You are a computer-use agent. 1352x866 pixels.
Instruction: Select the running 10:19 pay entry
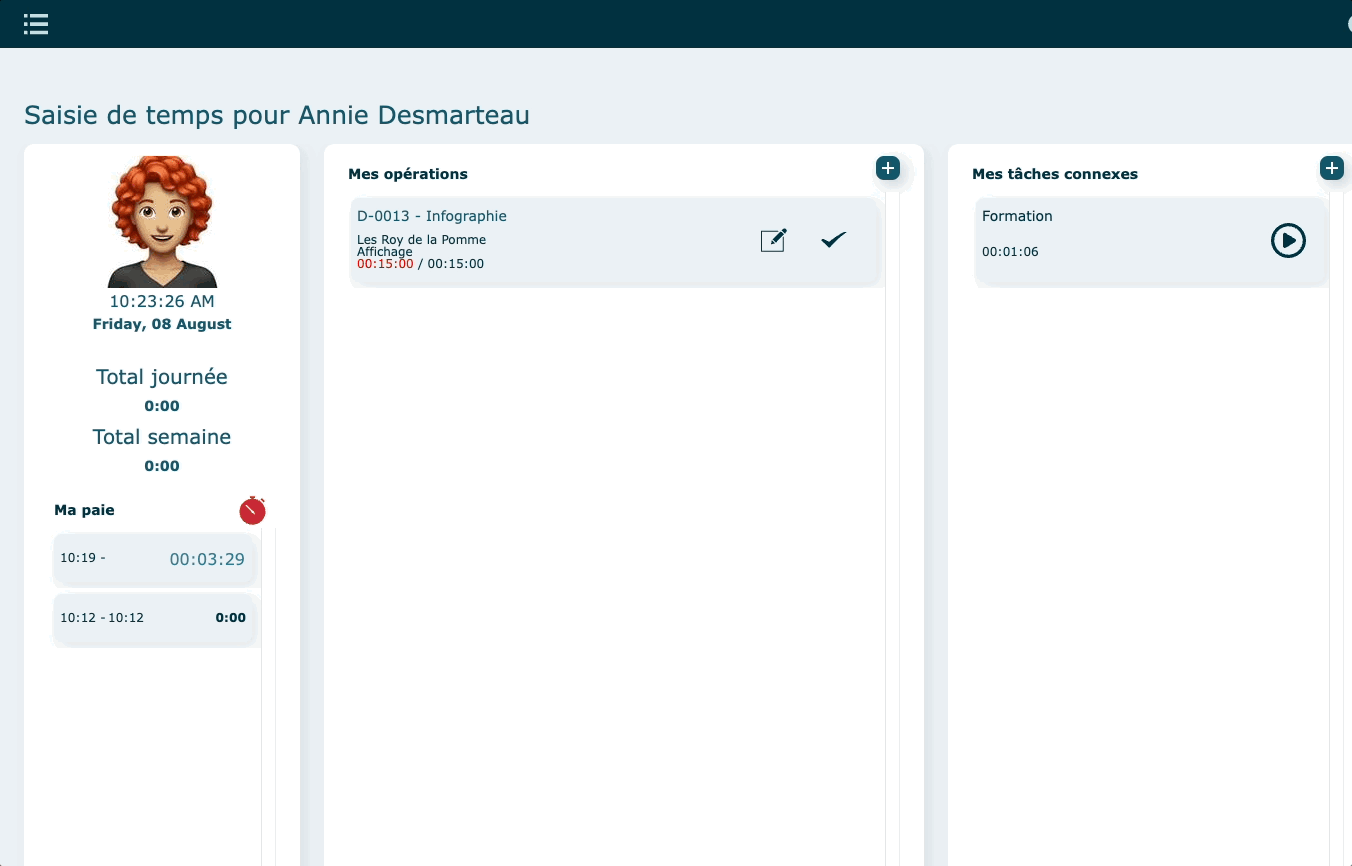pyautogui.click(x=155, y=559)
